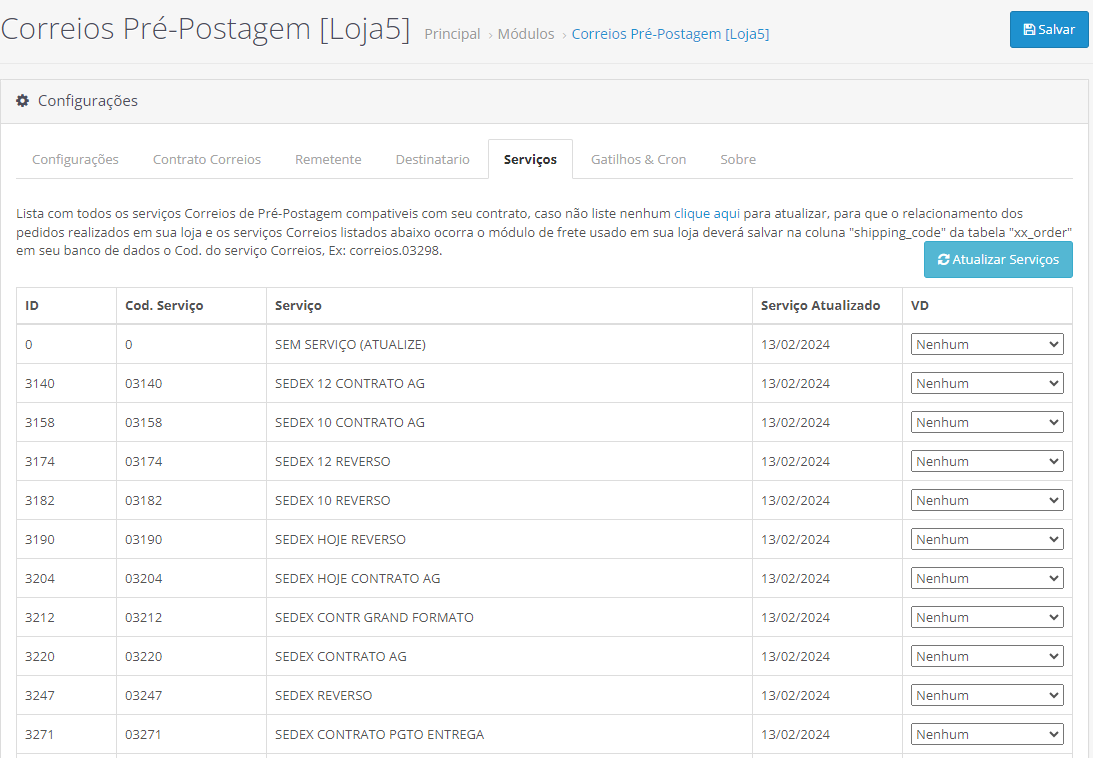Click the 'SEDEX 10 REVERSO' service name
The height and width of the screenshot is (758, 1093).
[333, 501]
